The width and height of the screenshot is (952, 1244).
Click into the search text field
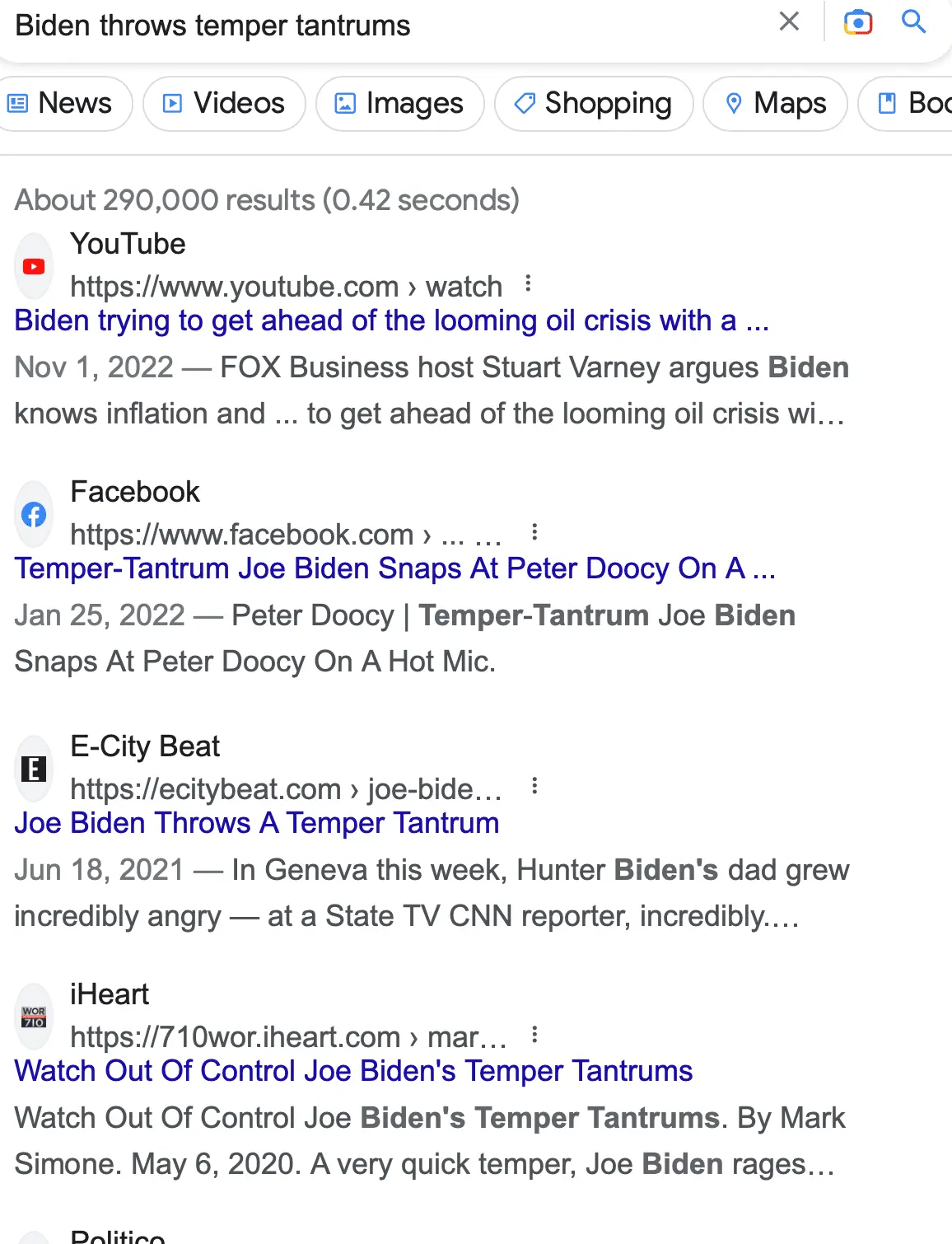point(371,26)
